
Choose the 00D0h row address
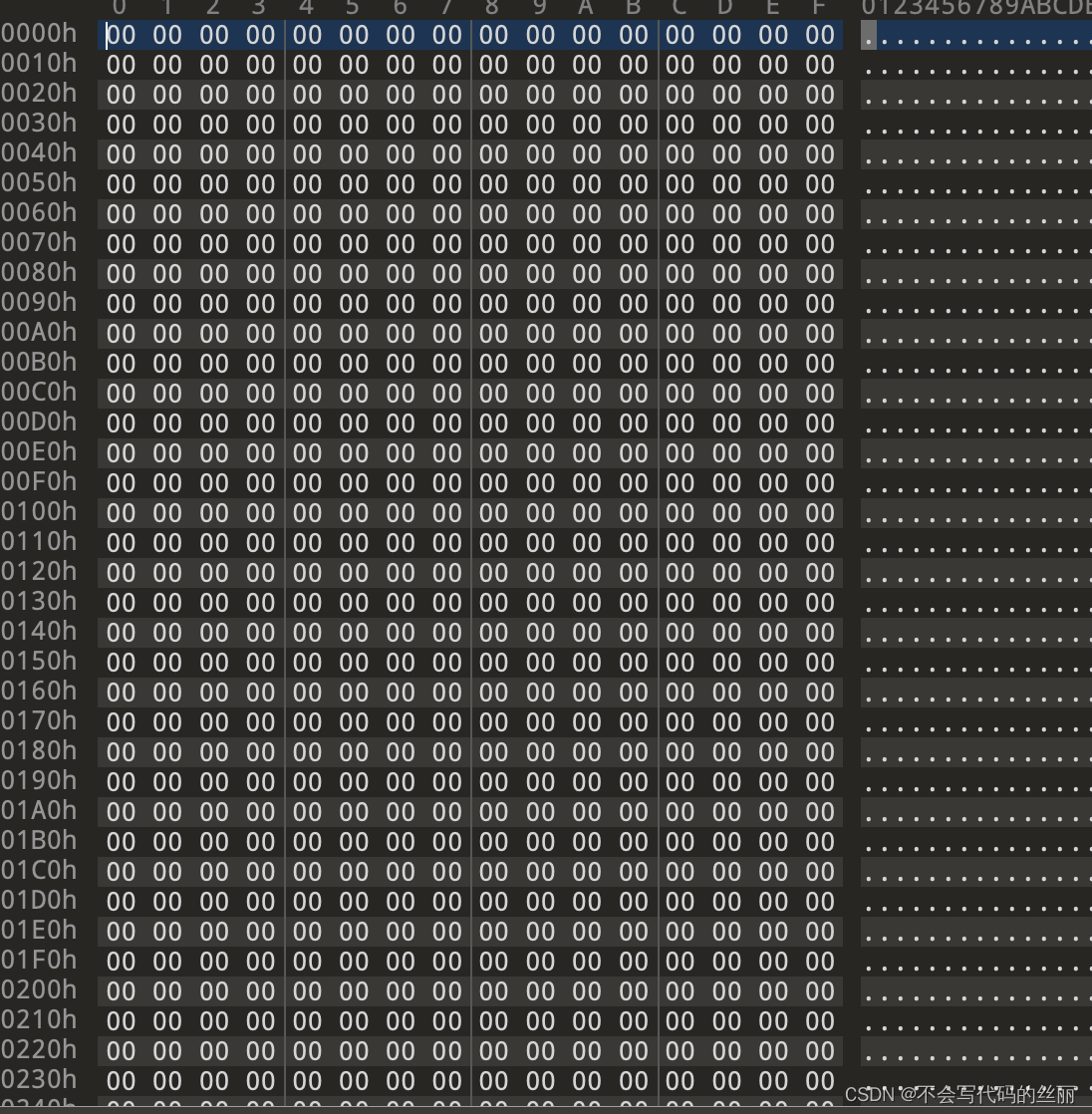tap(39, 421)
